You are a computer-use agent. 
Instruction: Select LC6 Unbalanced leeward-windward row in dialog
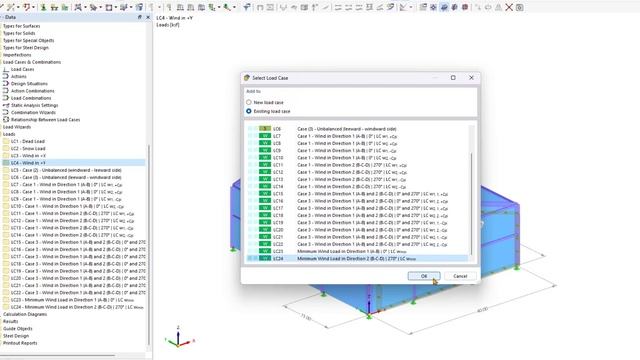click(x=358, y=129)
